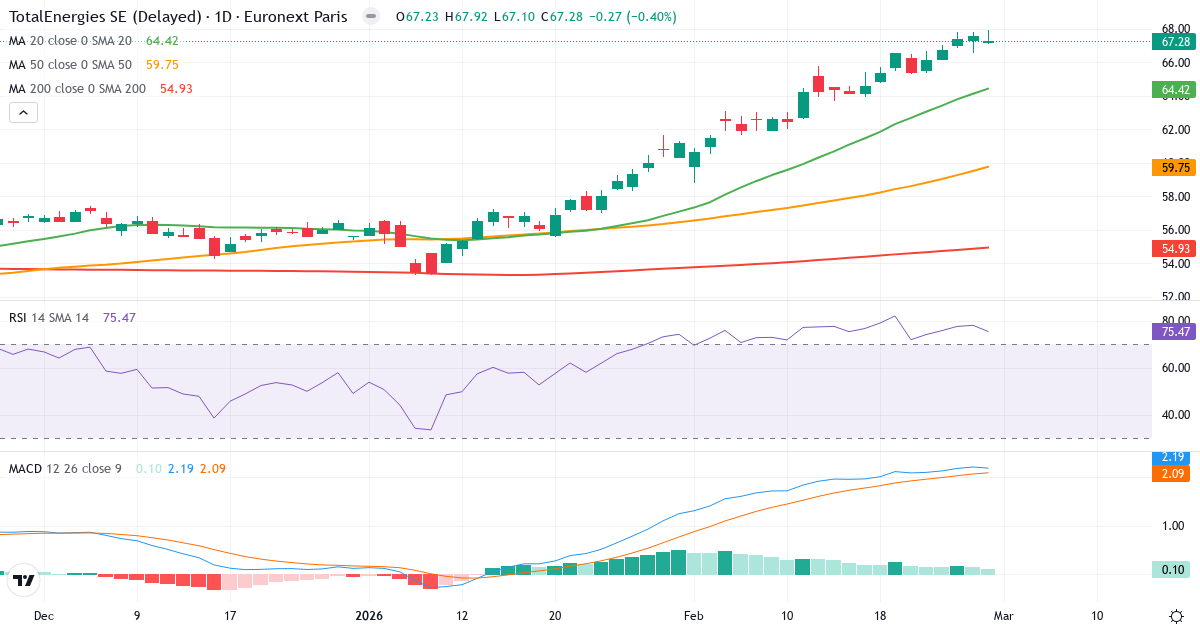Click the orange MACD signal tag 2.09

click(x=1172, y=474)
